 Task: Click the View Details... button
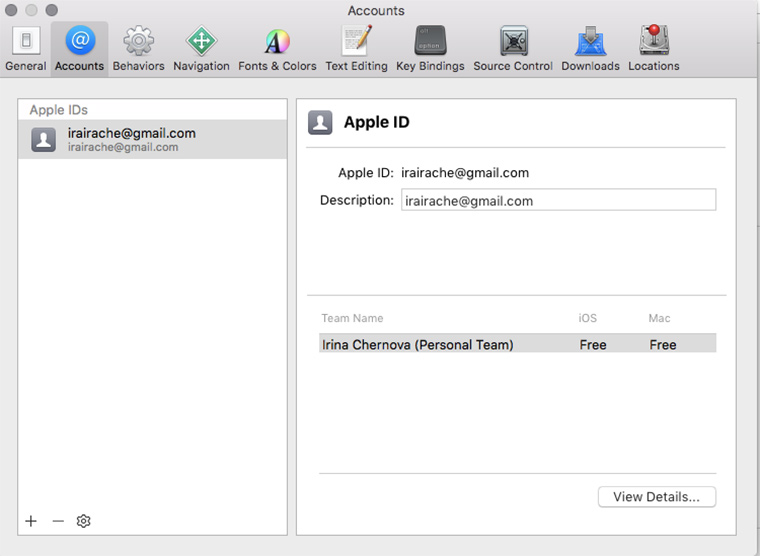(x=657, y=497)
